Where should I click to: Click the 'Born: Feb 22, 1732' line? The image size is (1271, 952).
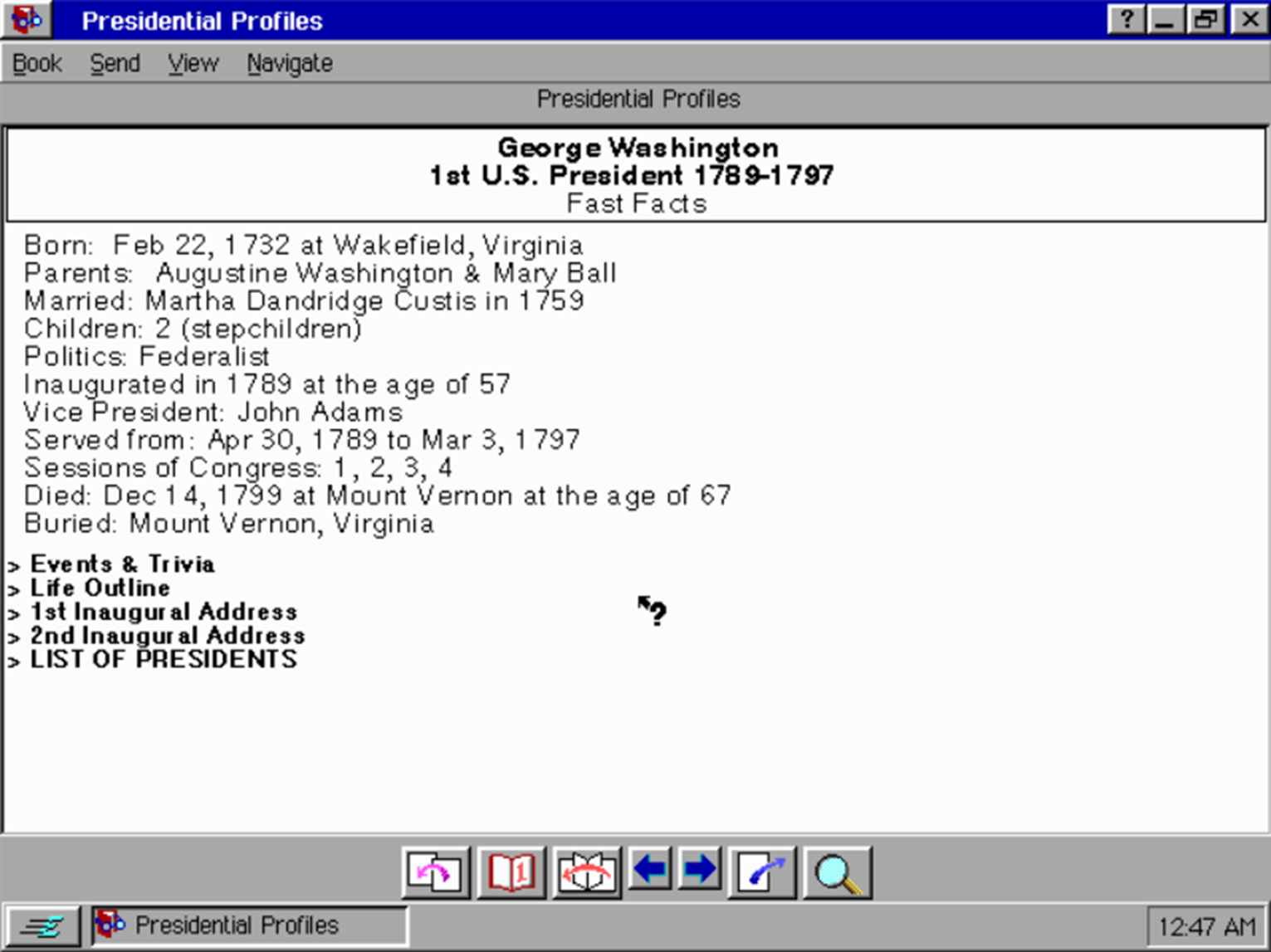click(x=304, y=246)
